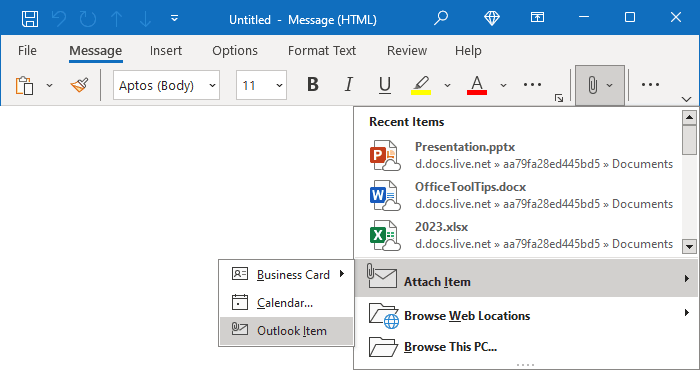This screenshot has width=700, height=370.
Task: Click the Undo arrow icon
Action: (x=58, y=19)
